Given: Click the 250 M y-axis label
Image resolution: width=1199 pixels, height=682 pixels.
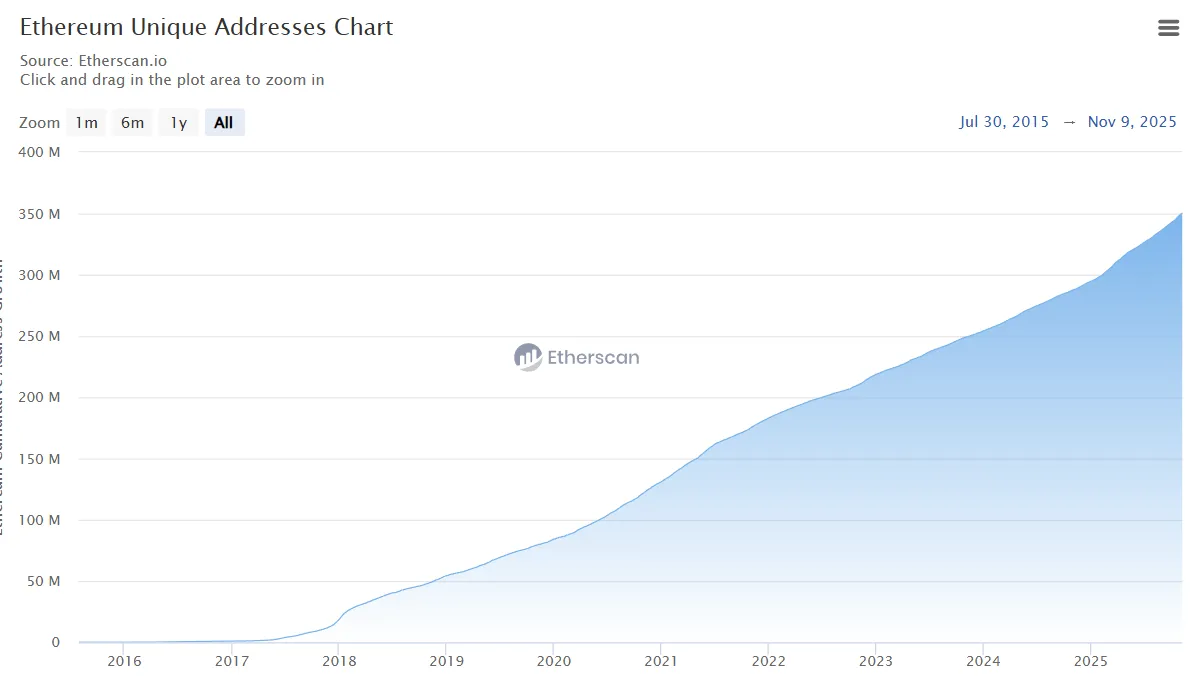Looking at the screenshot, I should tap(39, 336).
